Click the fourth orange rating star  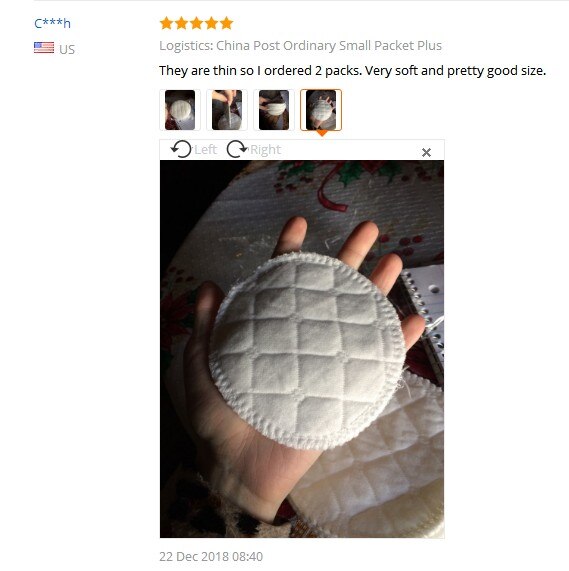(x=211, y=23)
